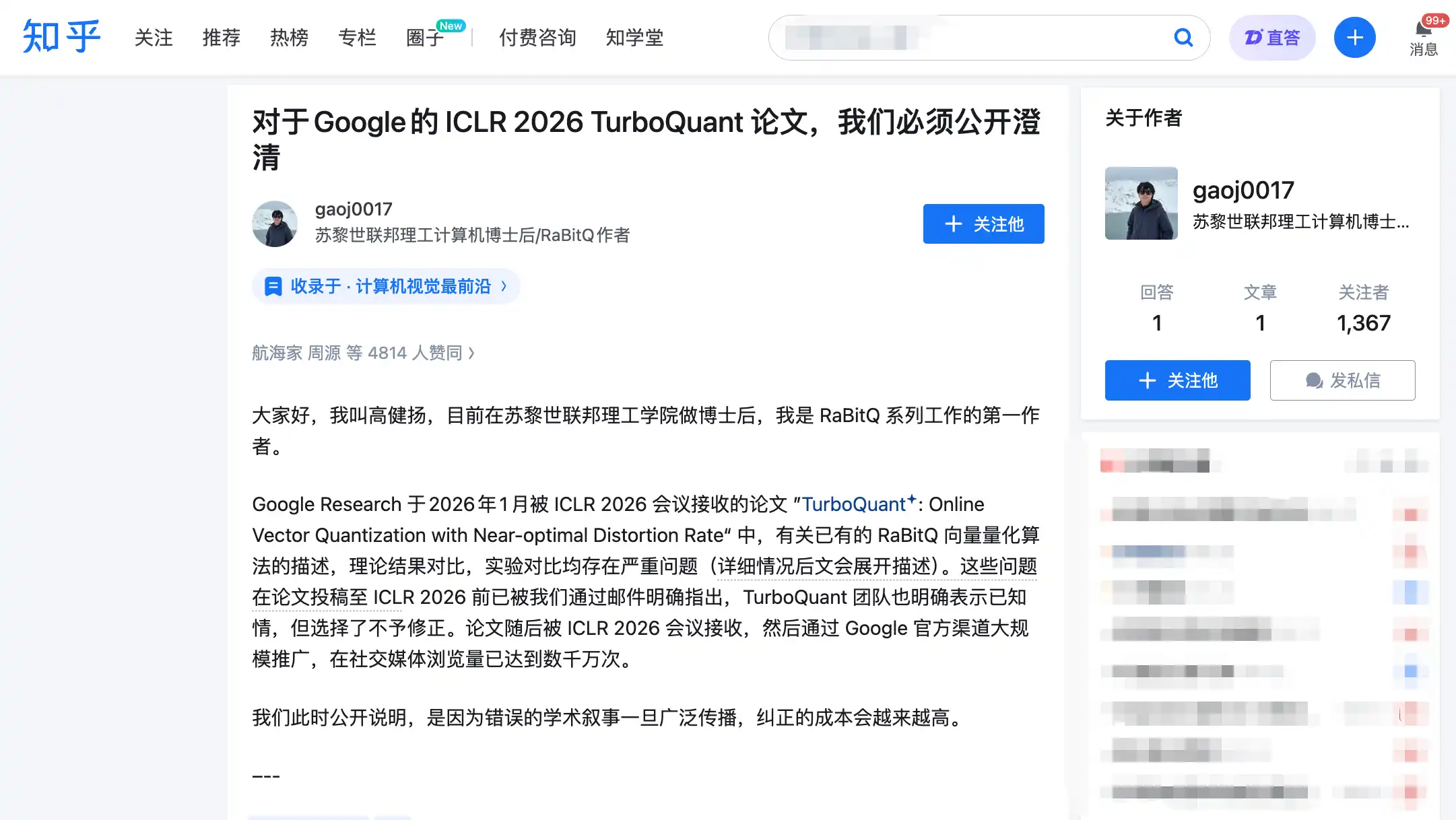
Task: Click the bookmark icon on the collection badge
Action: pos(273,286)
